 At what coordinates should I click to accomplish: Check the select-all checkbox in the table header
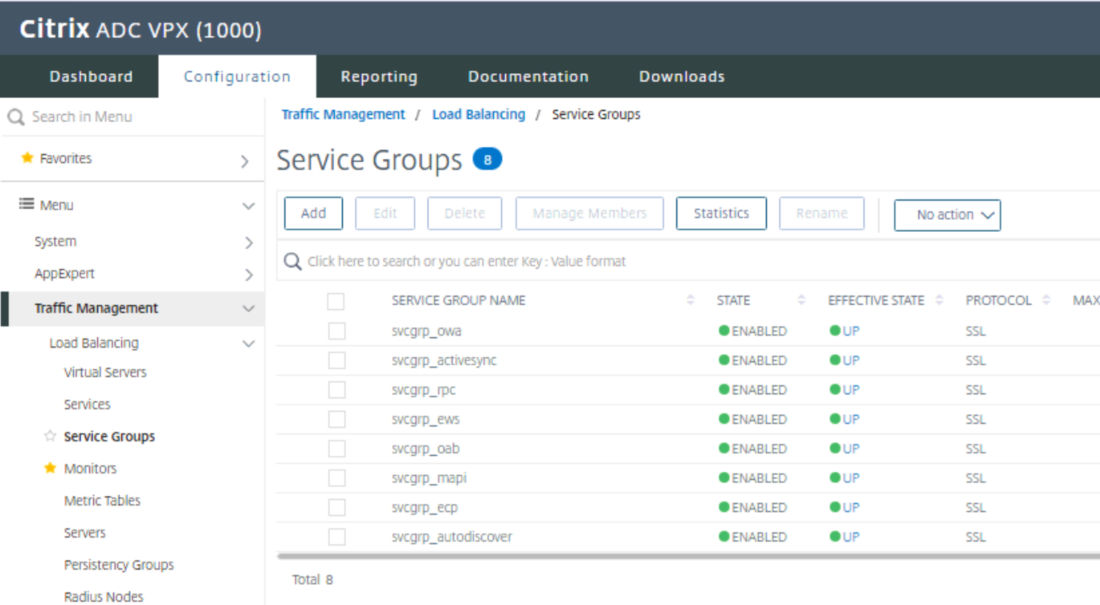coord(337,300)
